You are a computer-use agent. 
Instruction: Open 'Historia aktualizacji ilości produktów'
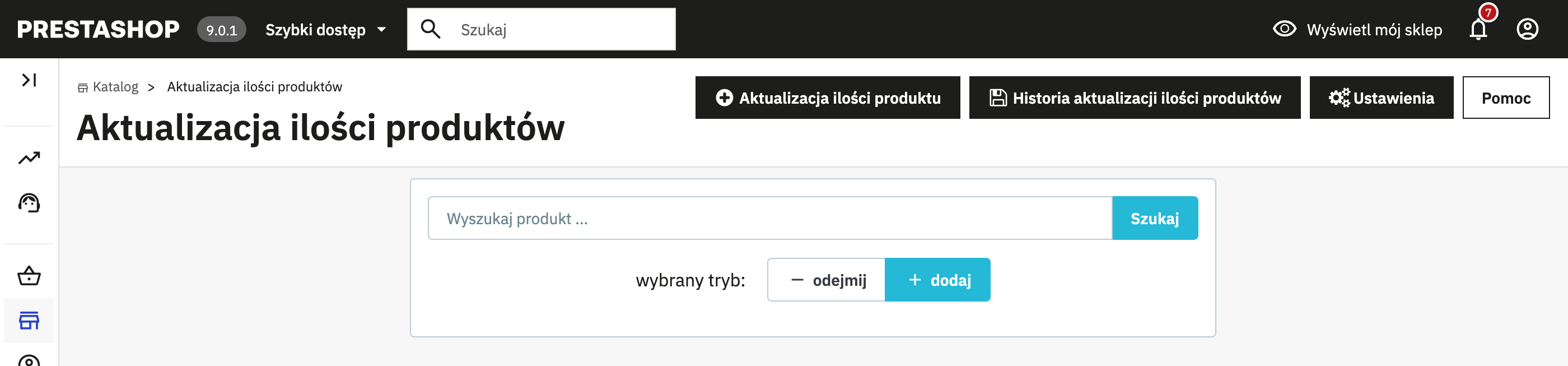(1134, 98)
